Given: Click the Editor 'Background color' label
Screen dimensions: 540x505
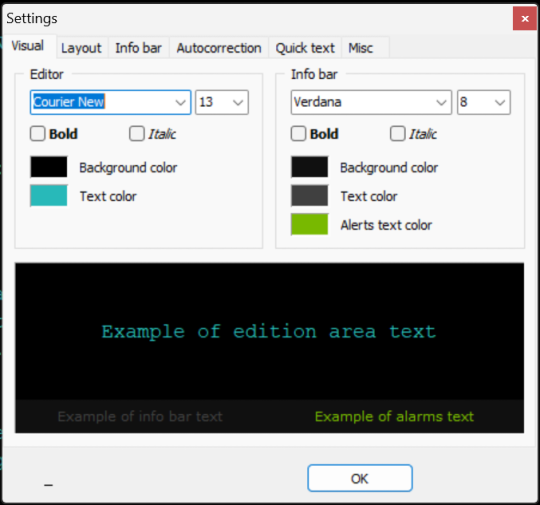Looking at the screenshot, I should point(128,168).
